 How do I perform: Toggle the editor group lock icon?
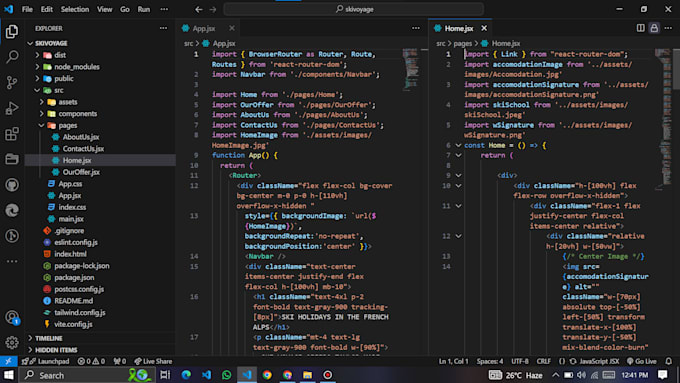tap(654, 28)
